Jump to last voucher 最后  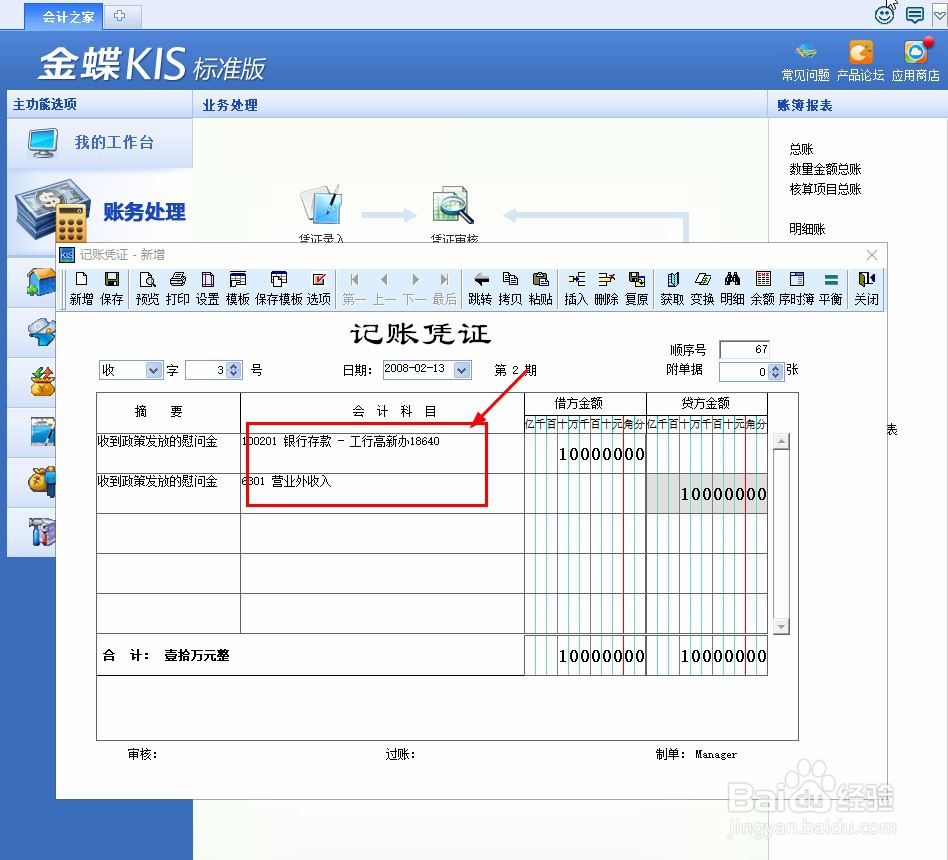click(x=444, y=288)
